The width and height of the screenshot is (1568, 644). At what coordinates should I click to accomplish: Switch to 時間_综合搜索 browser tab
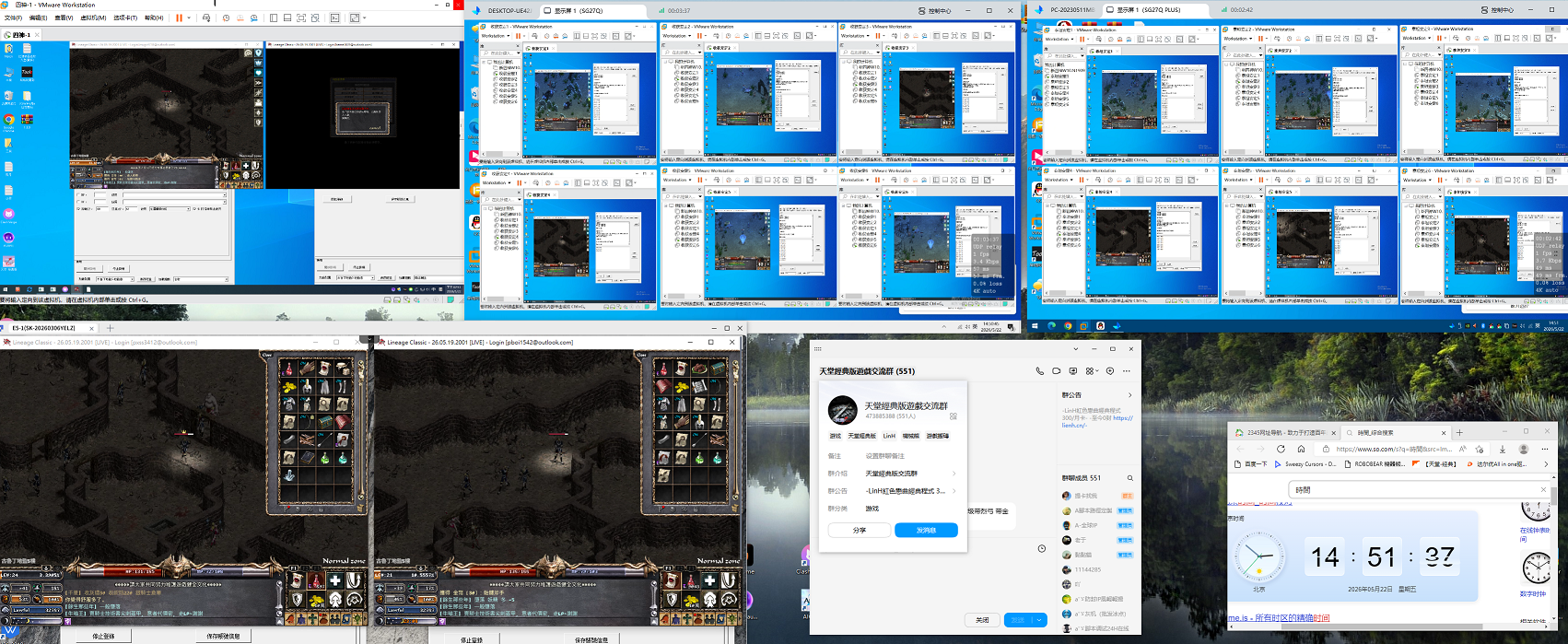coord(1397,432)
